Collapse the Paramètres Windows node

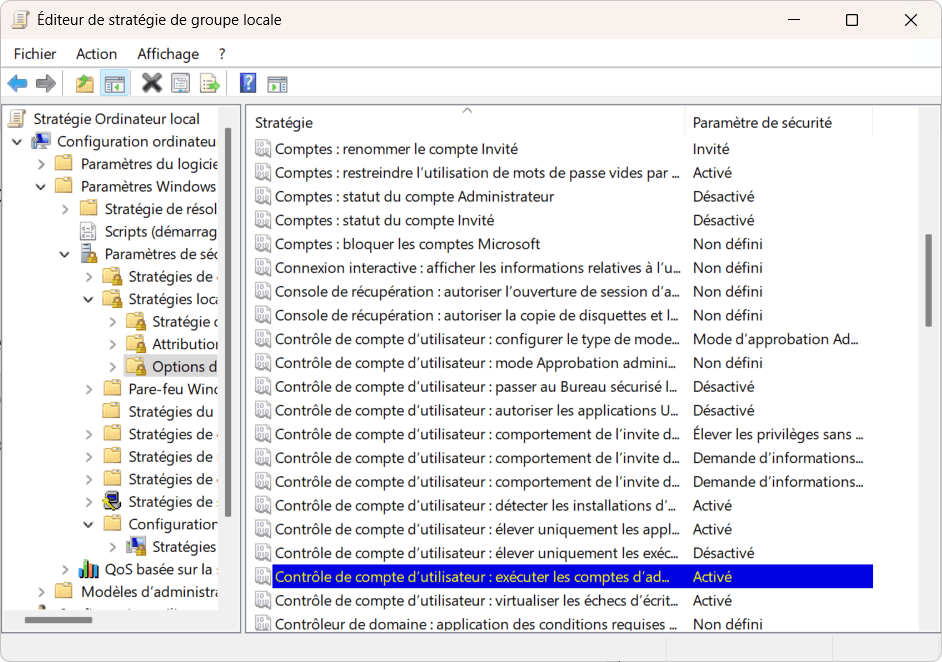(41, 187)
